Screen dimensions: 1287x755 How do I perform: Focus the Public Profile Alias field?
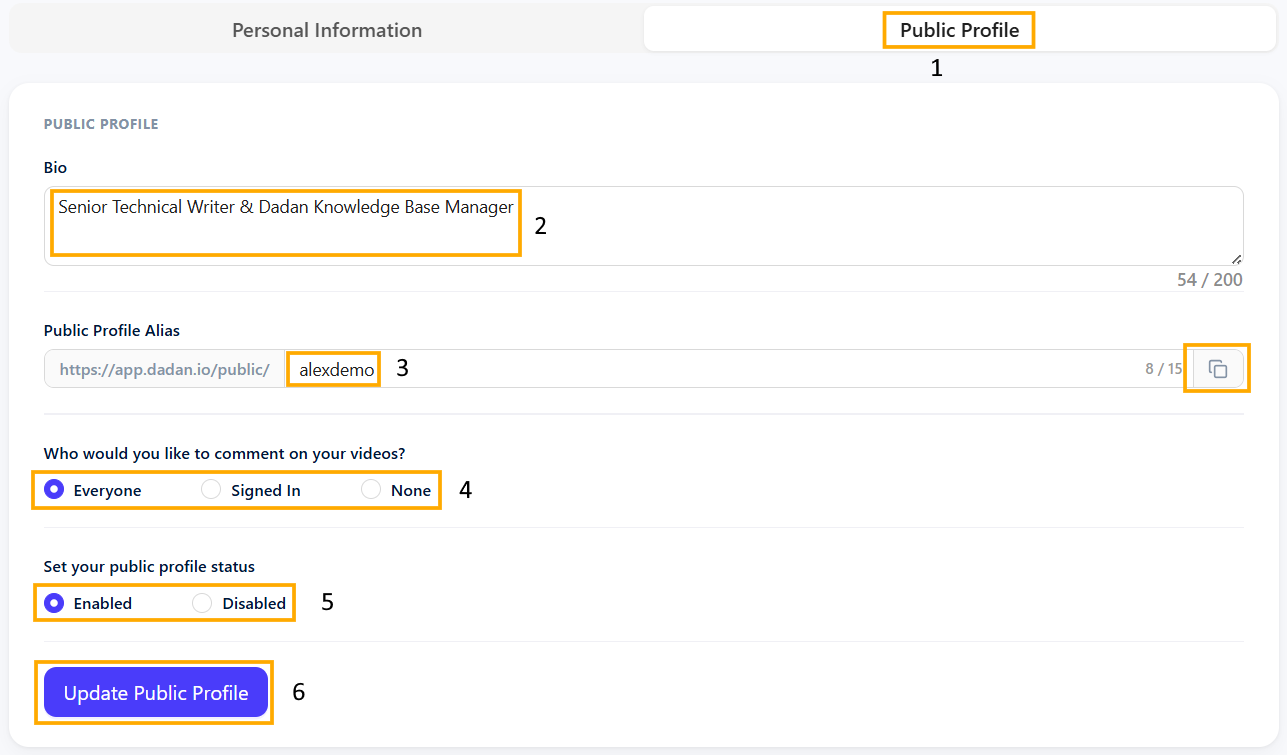tap(738, 369)
